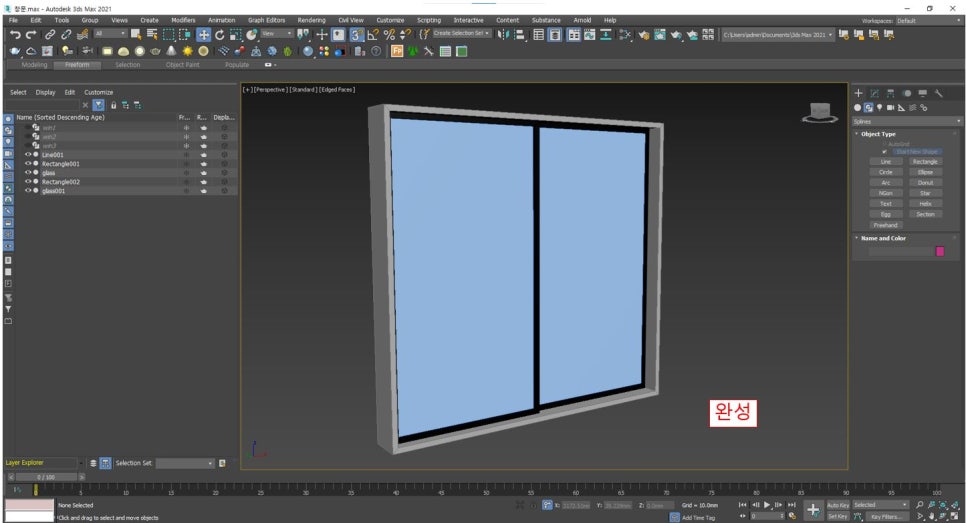This screenshot has height=523, width=966.
Task: Activate the Select and Link tool
Action: pos(50,34)
